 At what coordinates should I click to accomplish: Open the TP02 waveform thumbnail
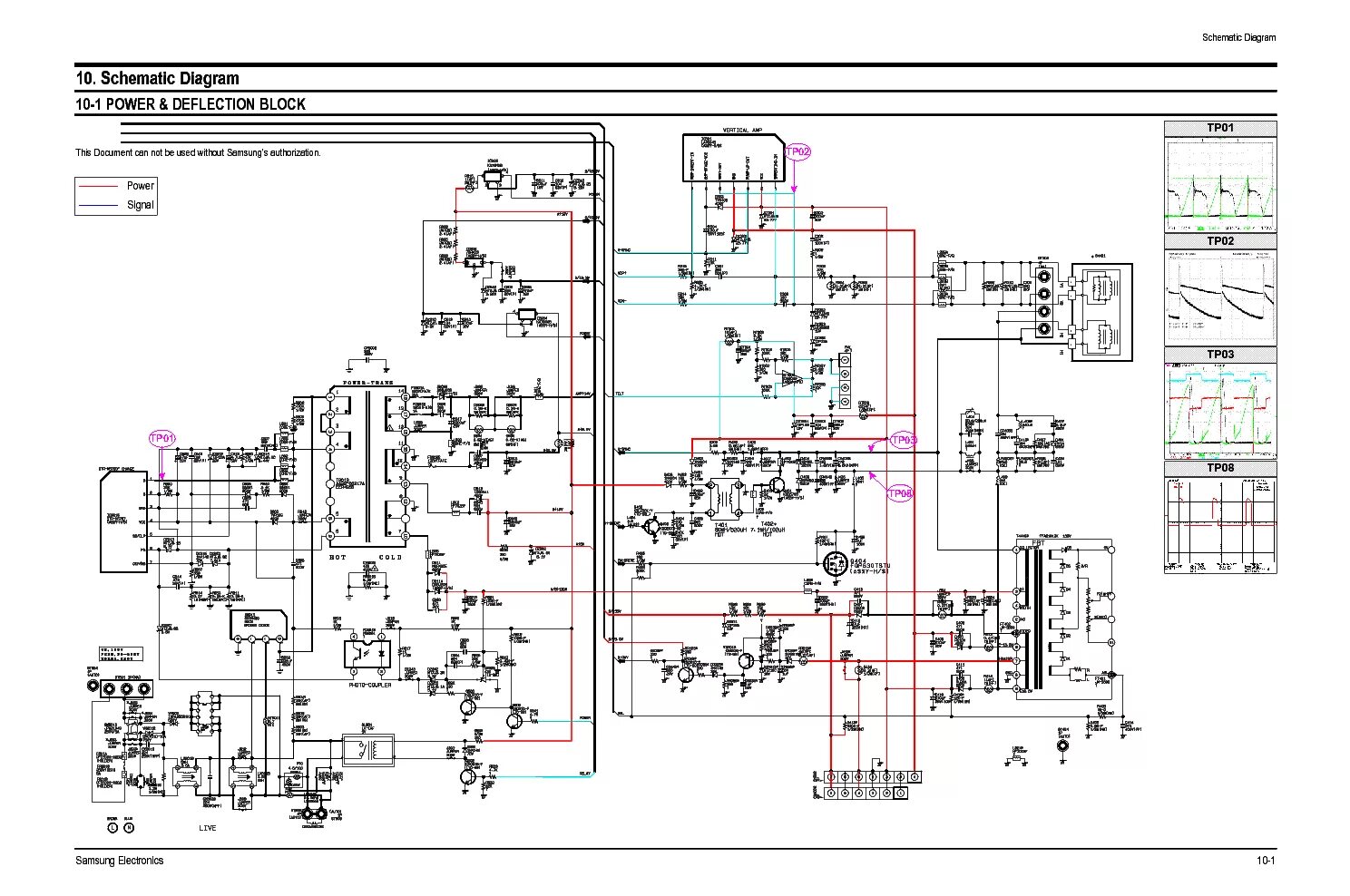[x=1220, y=297]
